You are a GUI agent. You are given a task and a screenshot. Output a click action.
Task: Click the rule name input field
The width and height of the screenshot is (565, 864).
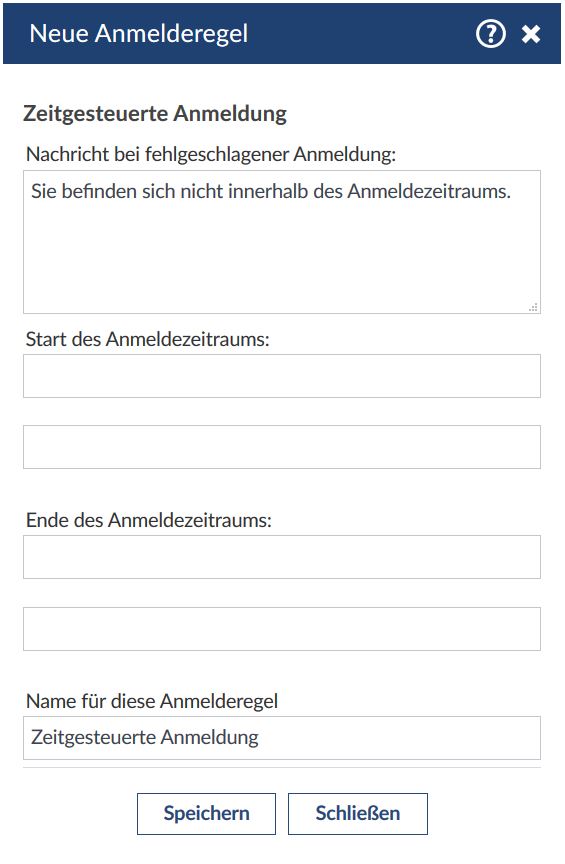coord(282,738)
